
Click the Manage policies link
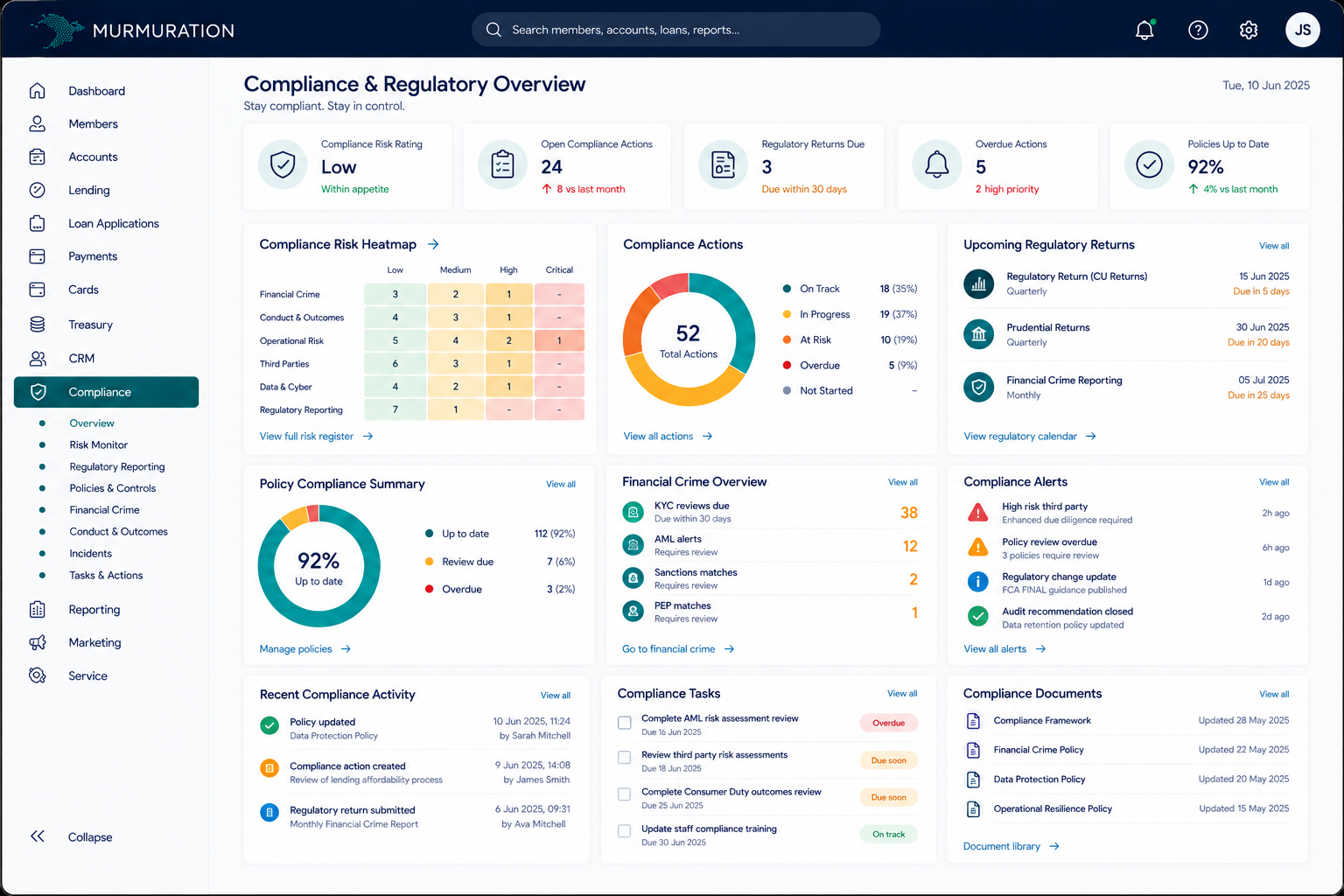[x=304, y=649]
